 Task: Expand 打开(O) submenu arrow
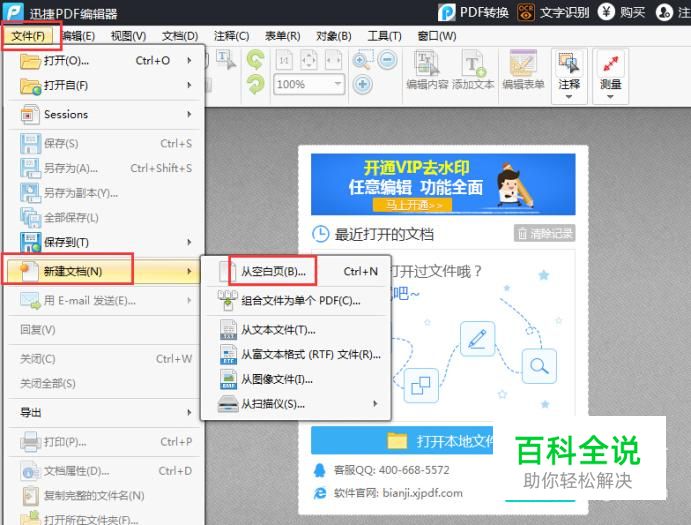(x=189, y=60)
